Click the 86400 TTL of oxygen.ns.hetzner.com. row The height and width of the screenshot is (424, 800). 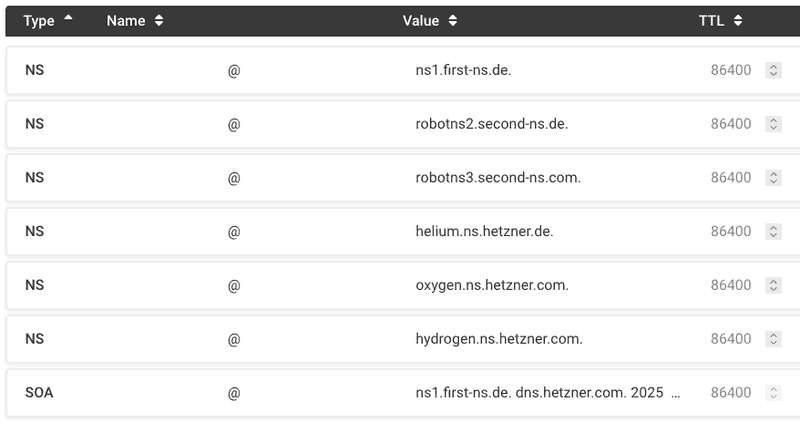[731, 285]
